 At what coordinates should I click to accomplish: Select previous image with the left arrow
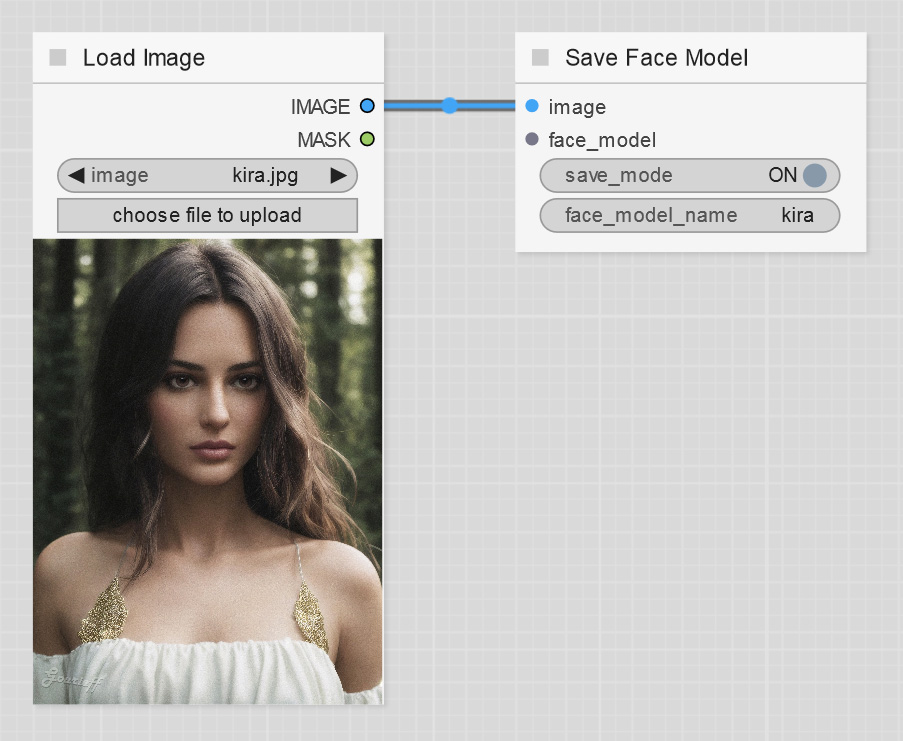pos(76,176)
